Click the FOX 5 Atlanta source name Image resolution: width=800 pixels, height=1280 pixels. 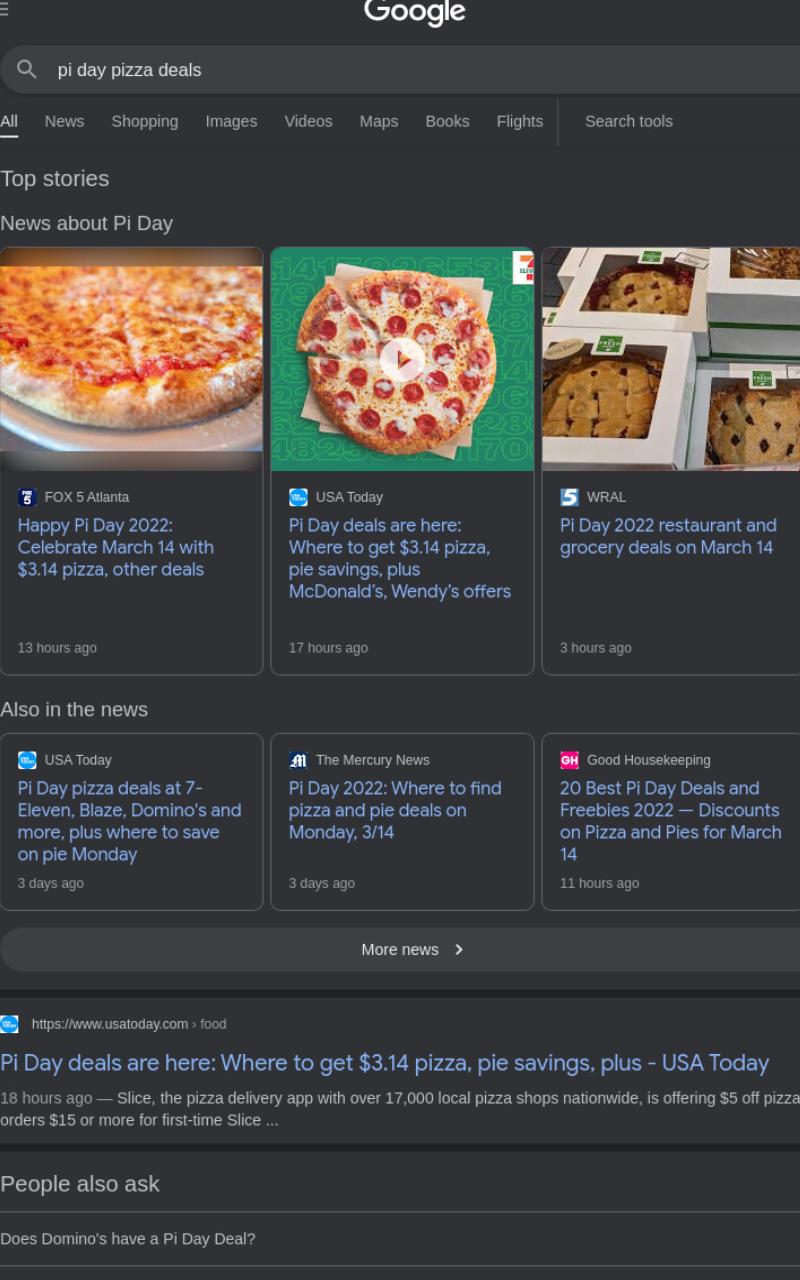(x=87, y=497)
